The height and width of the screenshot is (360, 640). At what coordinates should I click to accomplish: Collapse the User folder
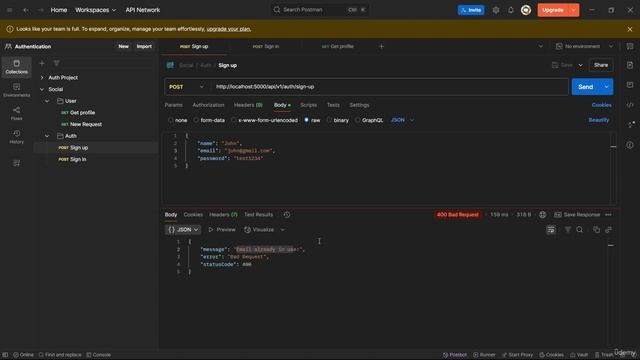47,101
